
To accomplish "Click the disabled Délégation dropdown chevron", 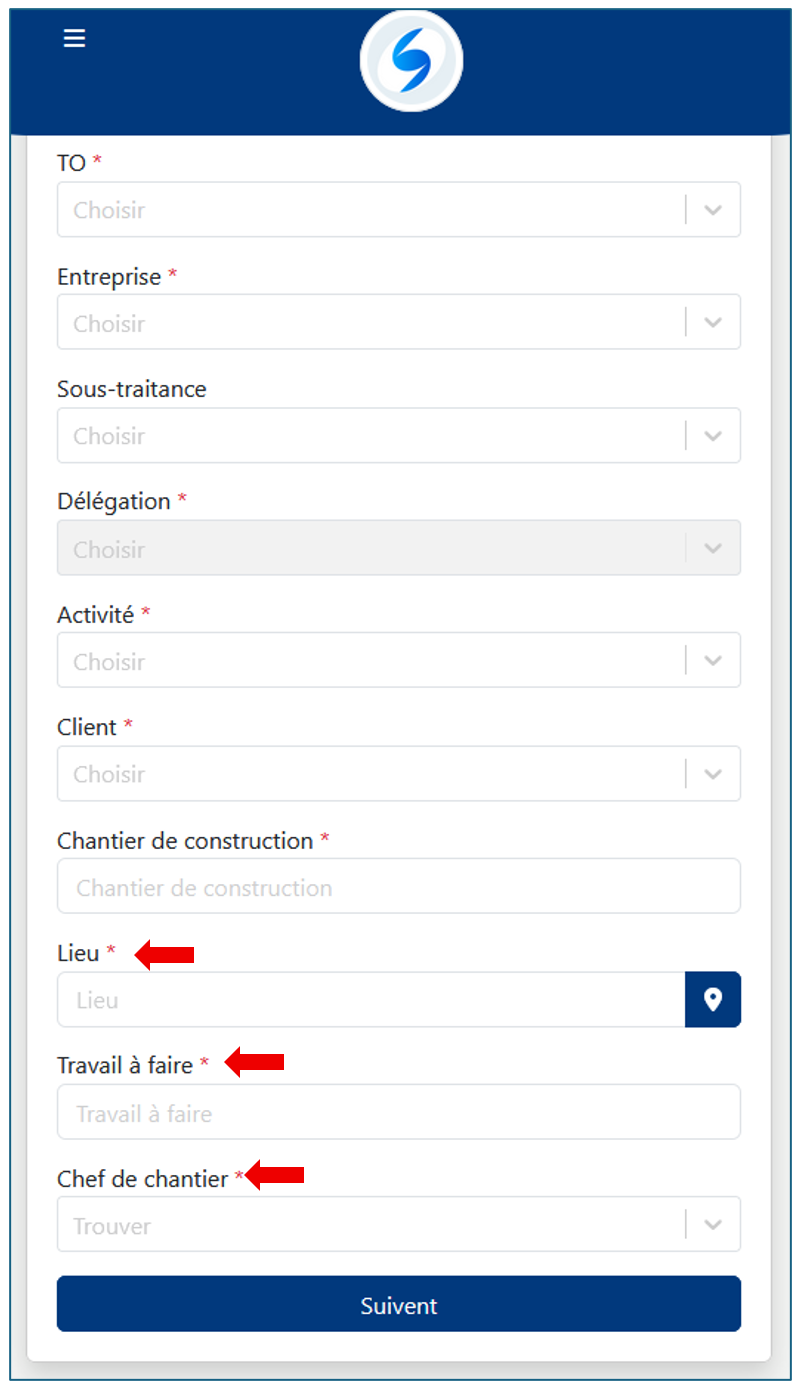I will pos(712,549).
